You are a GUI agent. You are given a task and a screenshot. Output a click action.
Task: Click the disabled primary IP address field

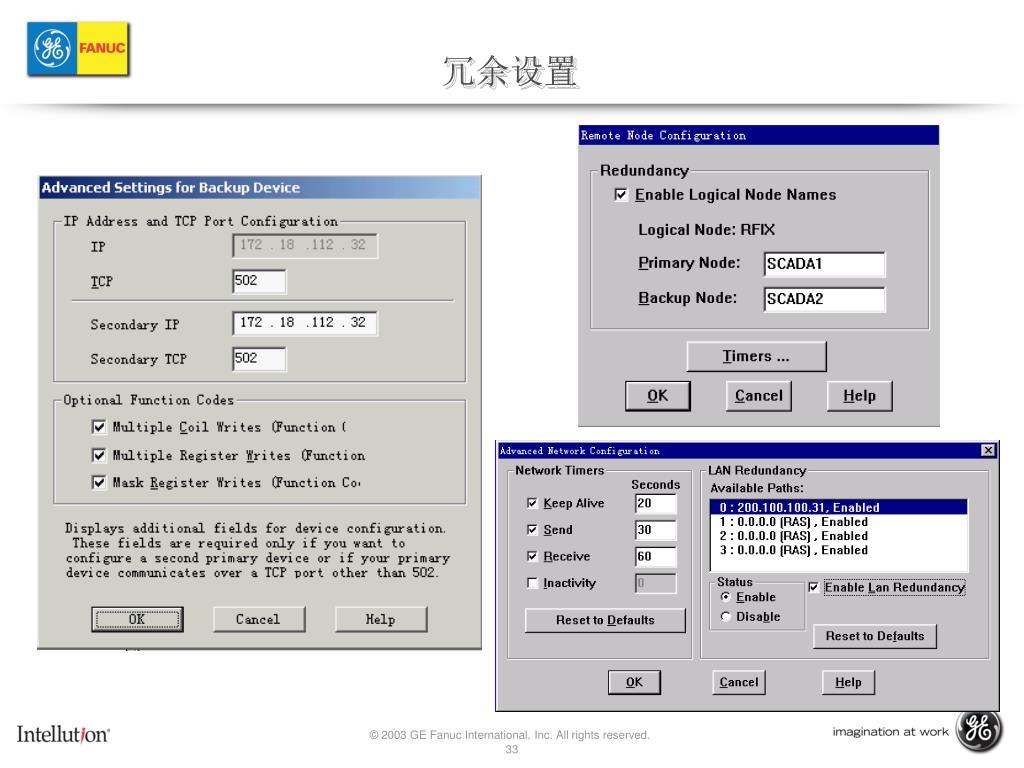coord(305,246)
